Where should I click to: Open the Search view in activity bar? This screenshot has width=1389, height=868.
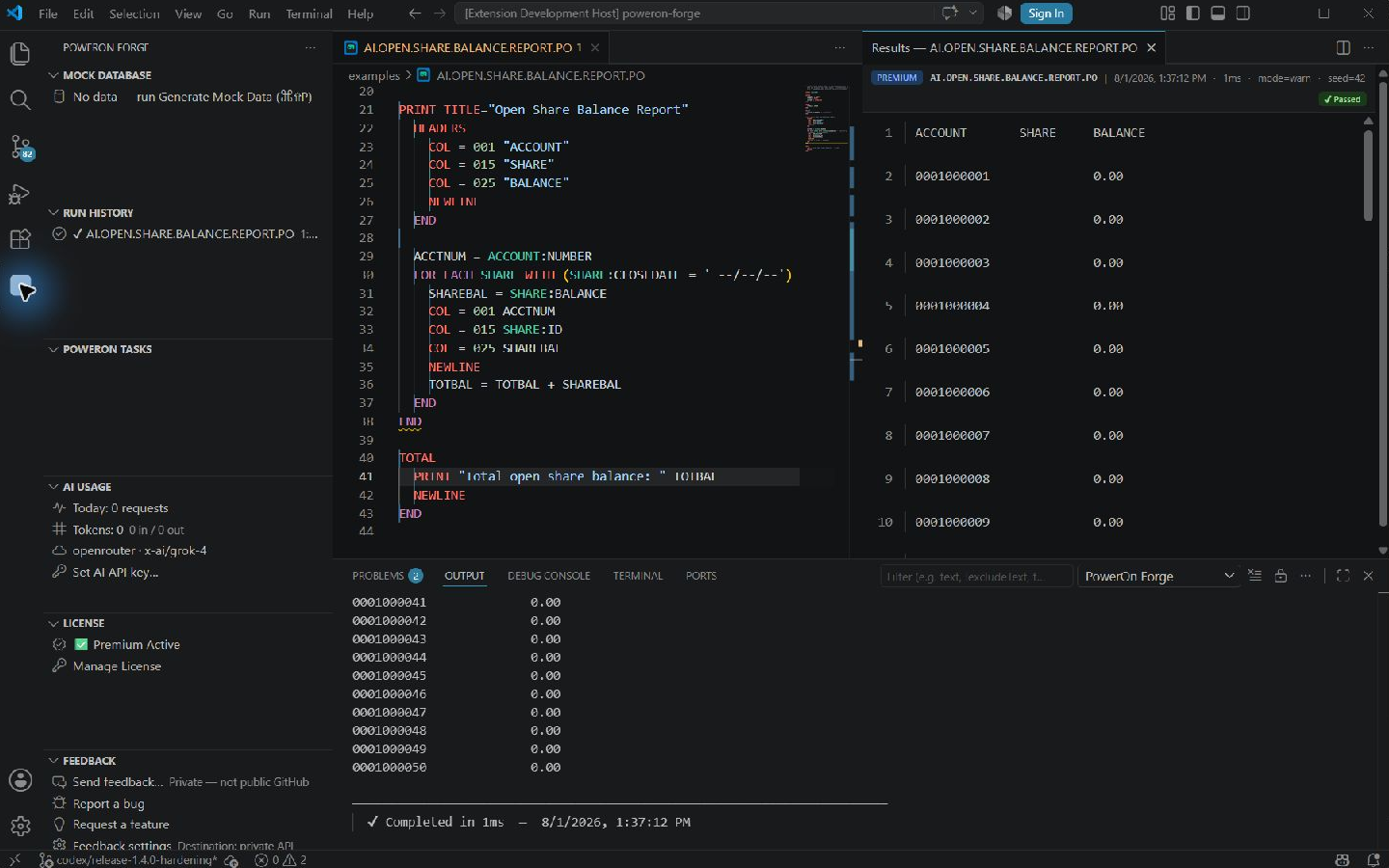tap(20, 99)
